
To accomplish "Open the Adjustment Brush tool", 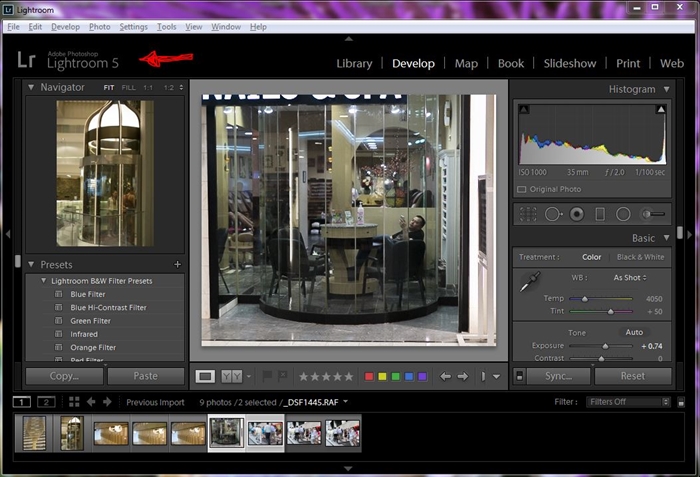I will coord(653,214).
